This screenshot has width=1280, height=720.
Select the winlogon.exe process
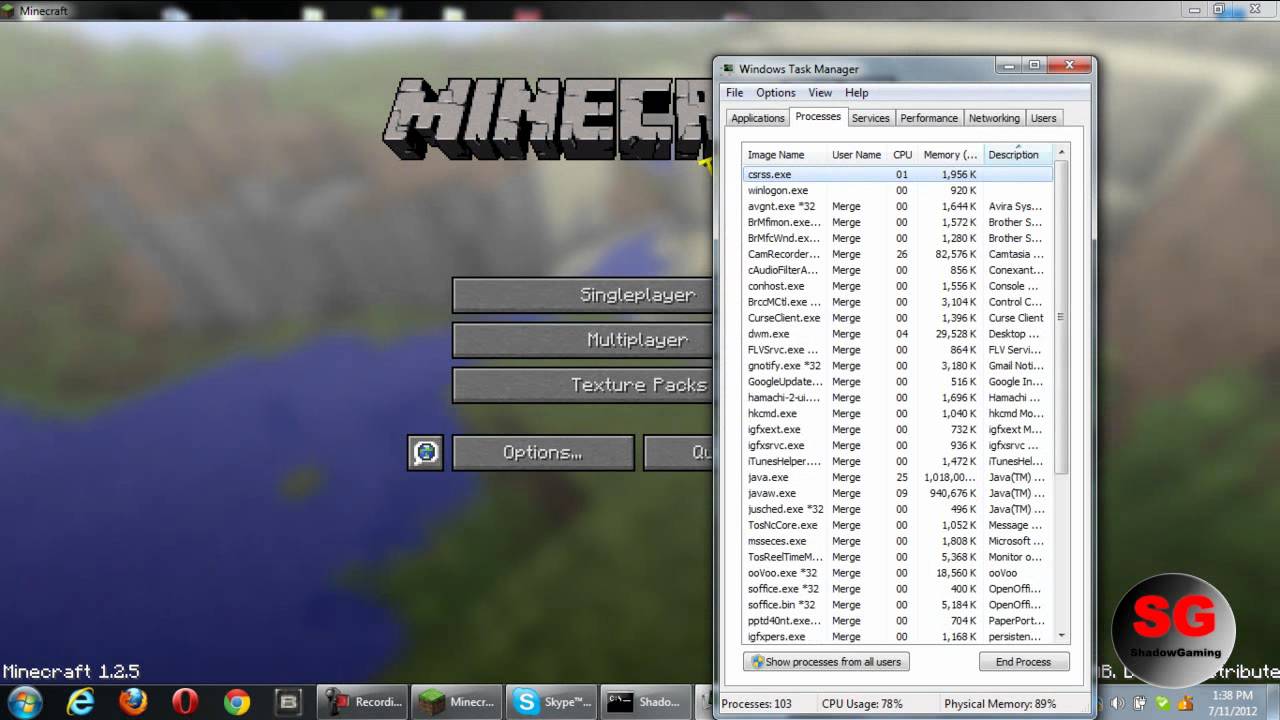click(898, 190)
